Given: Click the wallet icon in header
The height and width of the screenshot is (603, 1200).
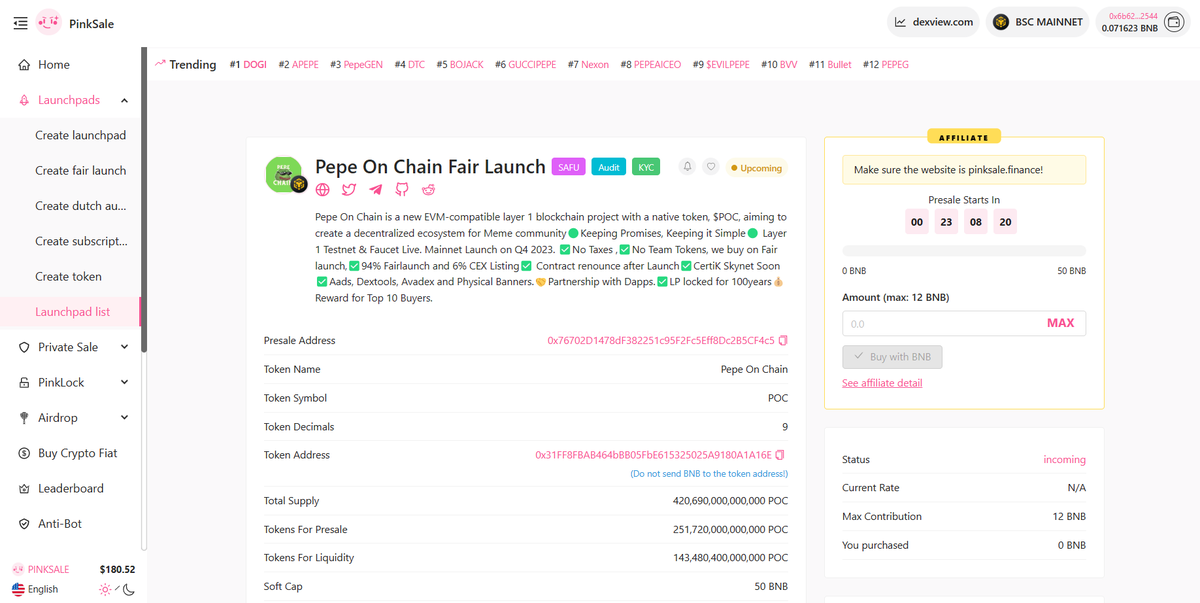Looking at the screenshot, I should [1176, 22].
